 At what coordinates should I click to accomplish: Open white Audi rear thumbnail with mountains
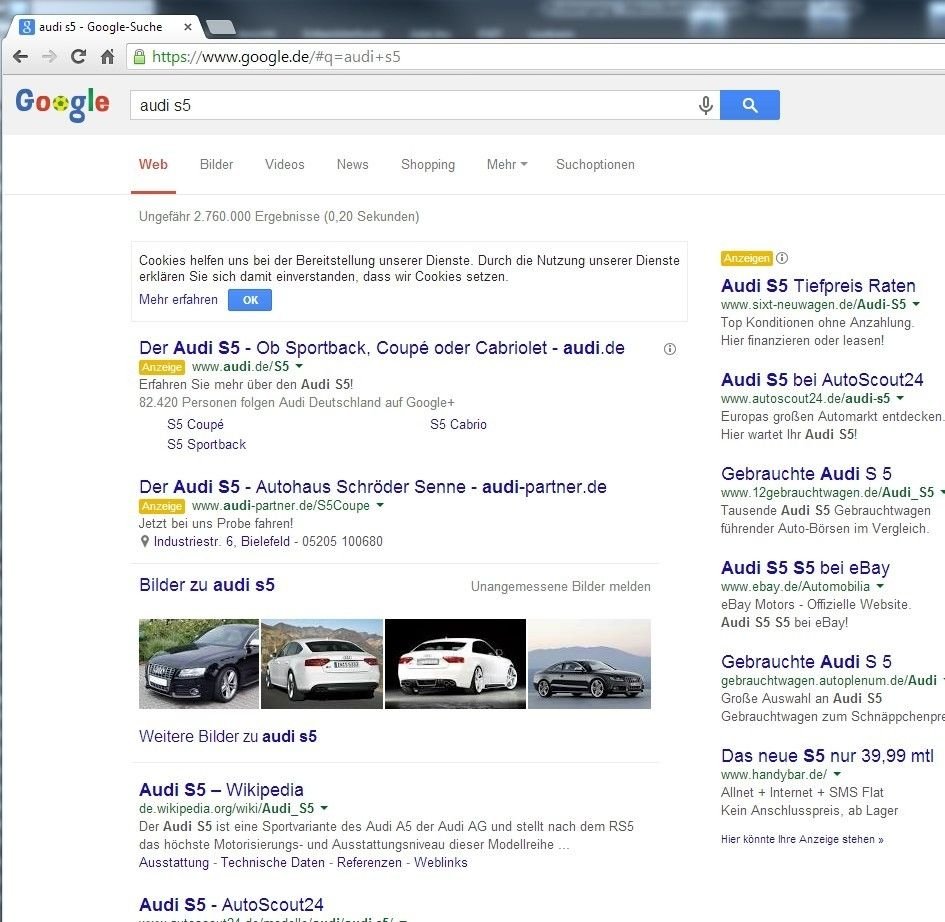coord(322,663)
